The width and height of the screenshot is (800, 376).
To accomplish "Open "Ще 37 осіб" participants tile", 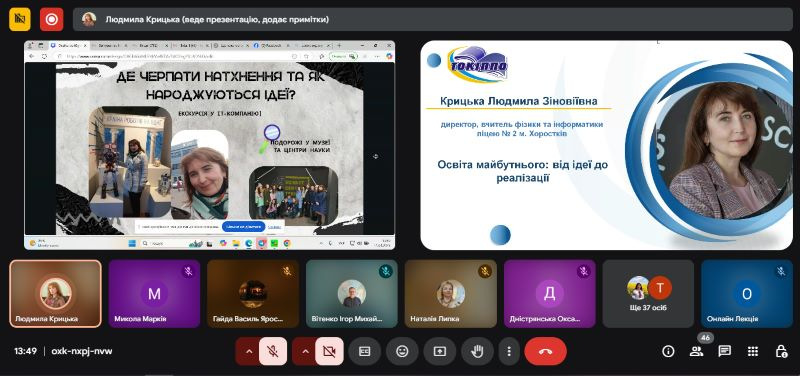I will pos(648,294).
